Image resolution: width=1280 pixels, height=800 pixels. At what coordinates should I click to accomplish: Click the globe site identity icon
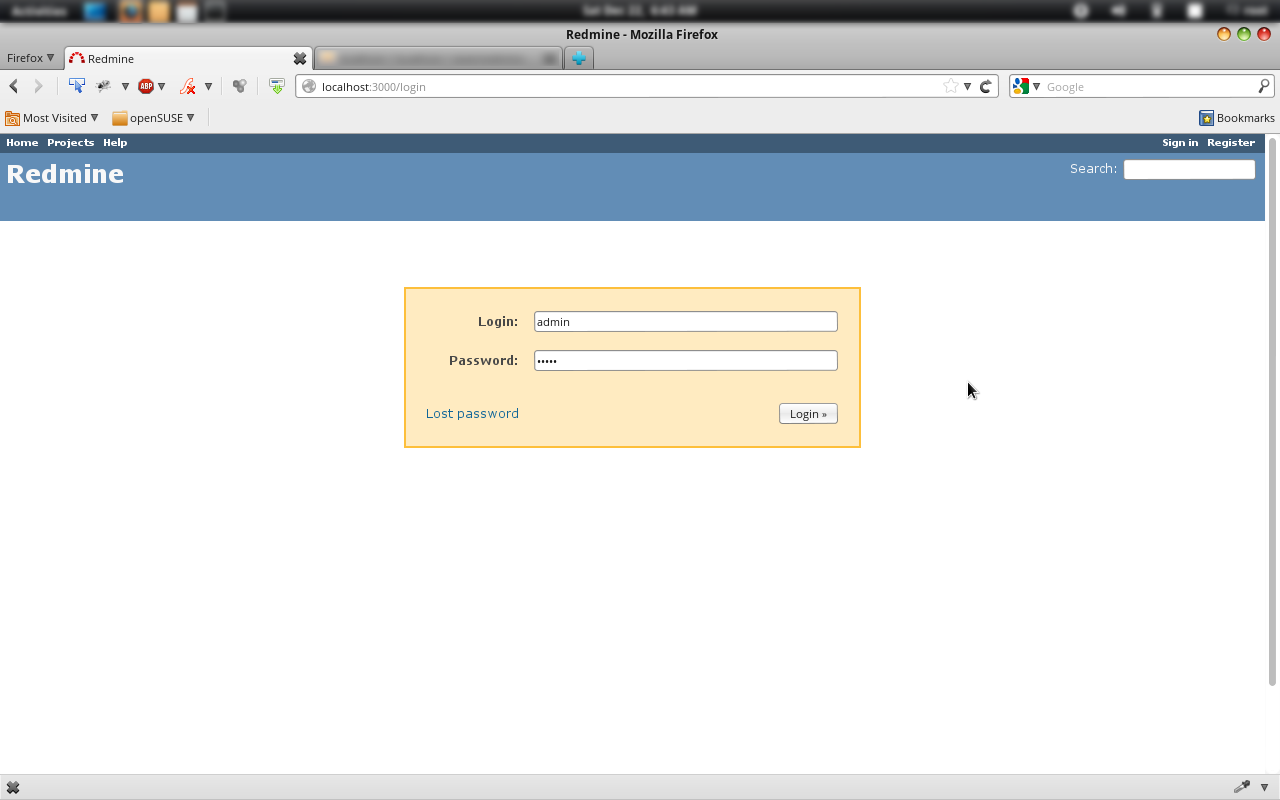[309, 86]
